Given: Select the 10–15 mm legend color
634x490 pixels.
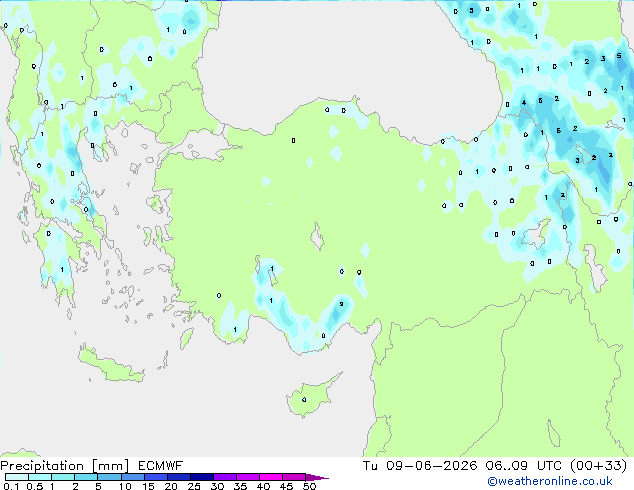Looking at the screenshot, I should [x=132, y=477].
